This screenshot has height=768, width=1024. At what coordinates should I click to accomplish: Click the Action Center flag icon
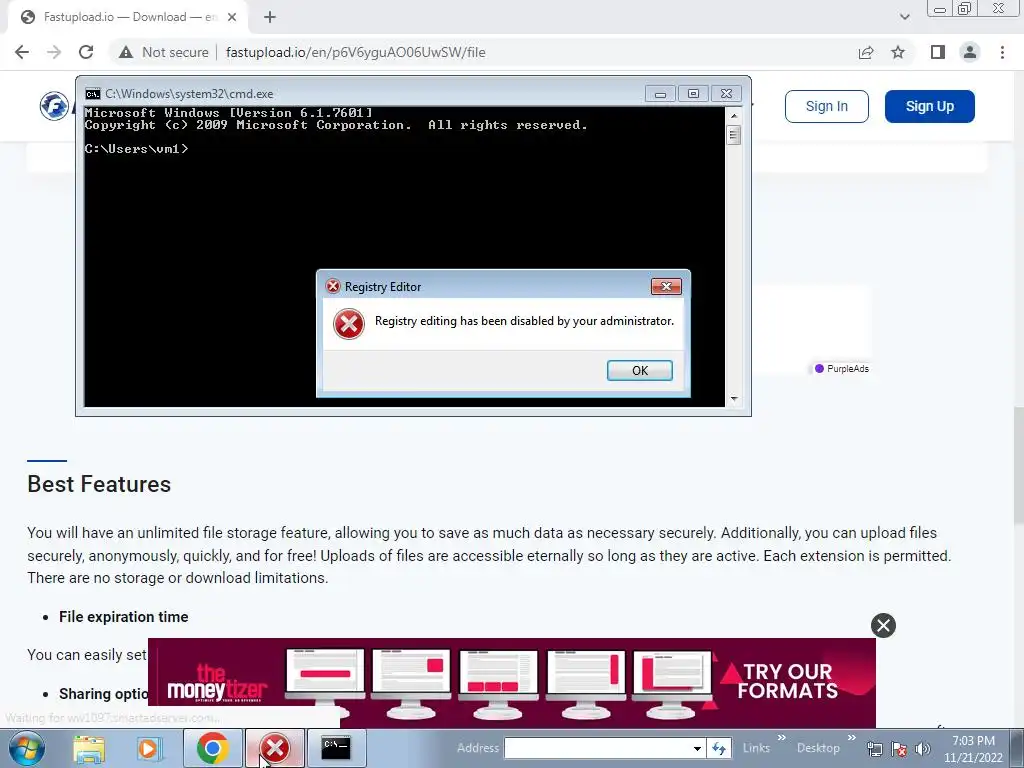point(899,749)
